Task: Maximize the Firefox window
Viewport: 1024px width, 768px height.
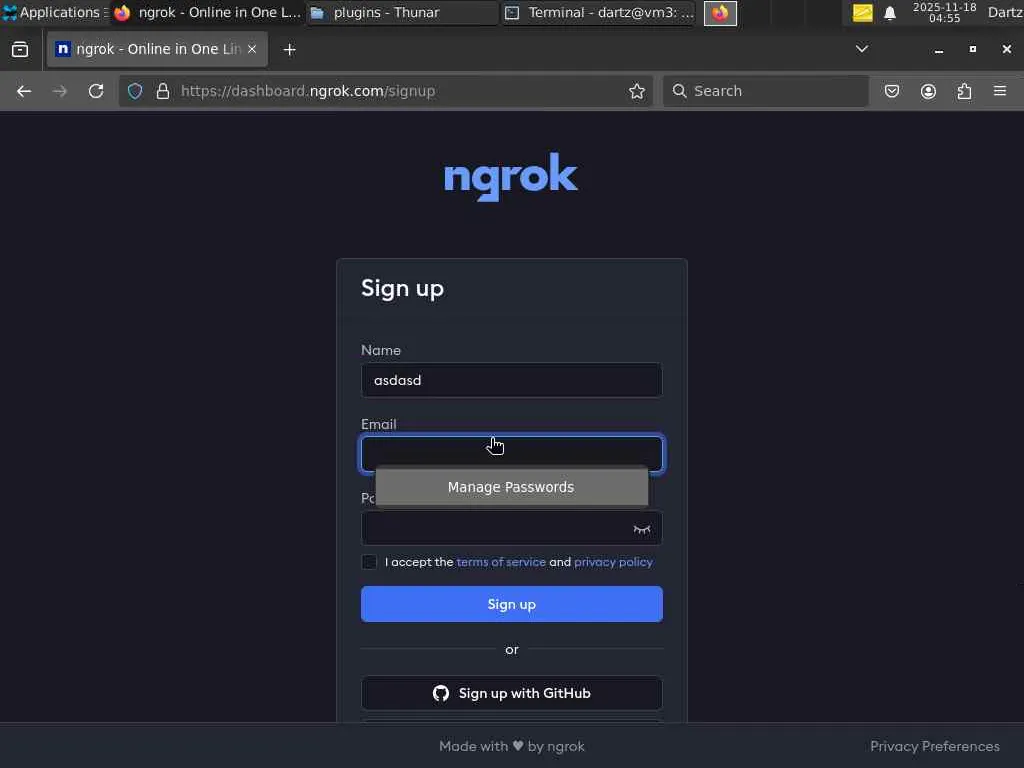Action: tap(972, 49)
